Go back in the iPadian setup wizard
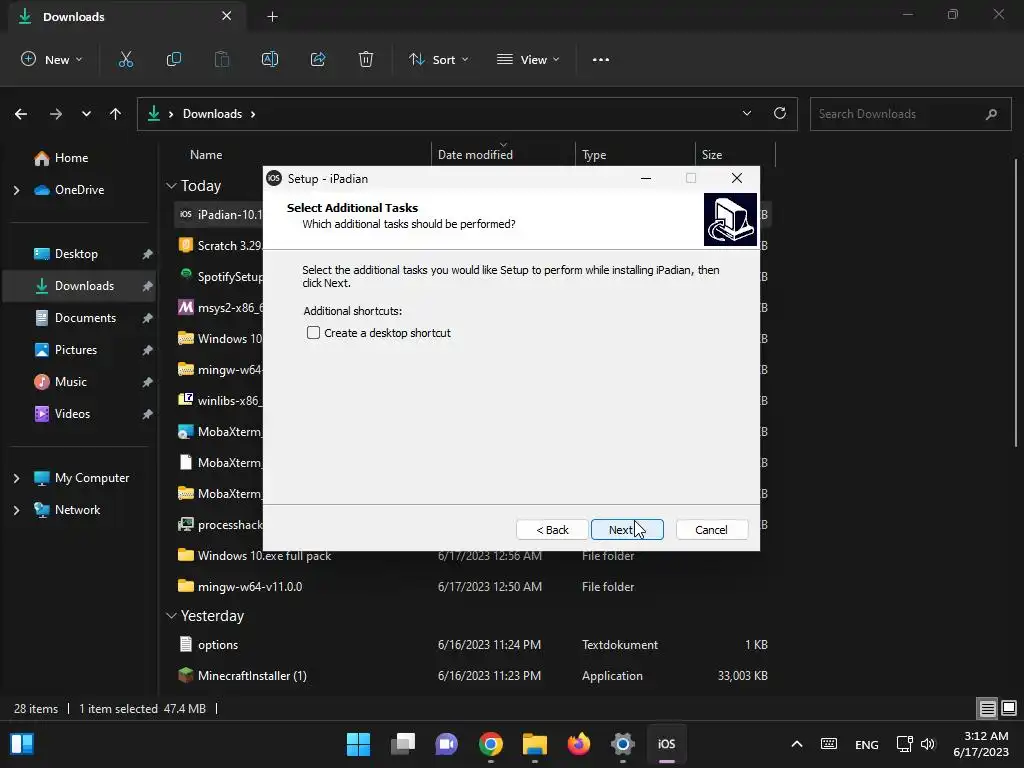The height and width of the screenshot is (768, 1024). tap(552, 530)
